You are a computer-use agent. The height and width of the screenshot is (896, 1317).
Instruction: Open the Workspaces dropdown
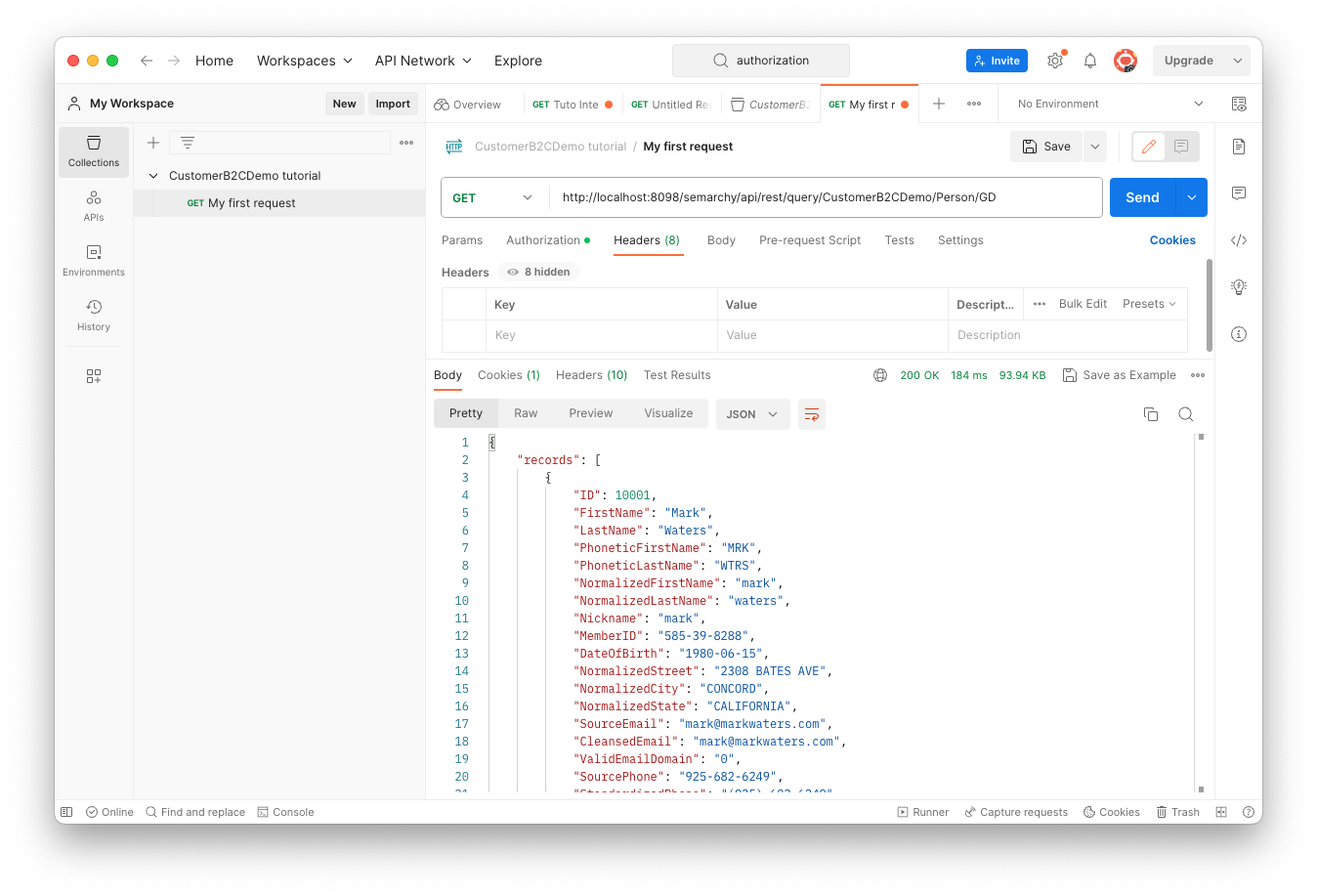coord(305,61)
